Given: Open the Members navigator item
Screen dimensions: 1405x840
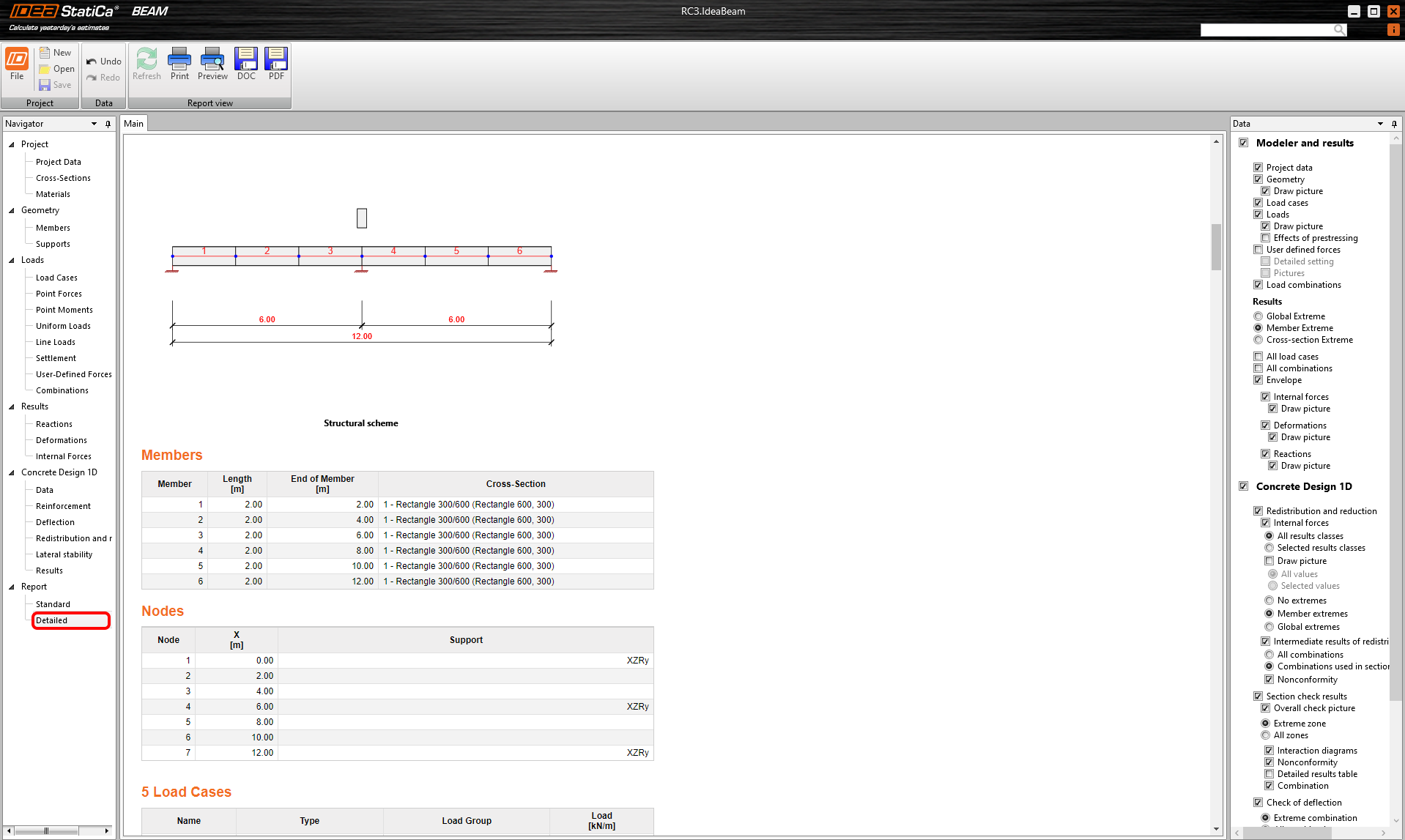Looking at the screenshot, I should [x=53, y=228].
